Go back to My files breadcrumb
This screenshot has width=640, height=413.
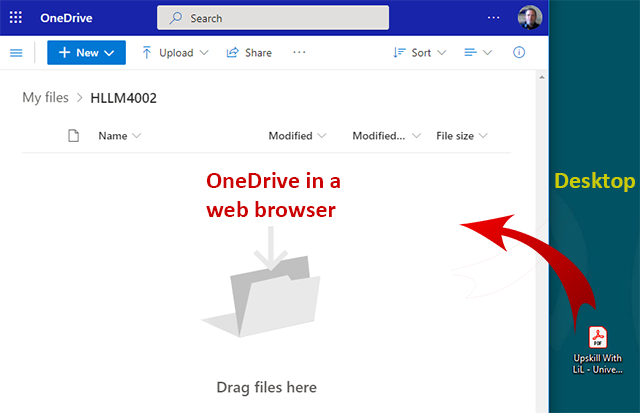click(45, 98)
